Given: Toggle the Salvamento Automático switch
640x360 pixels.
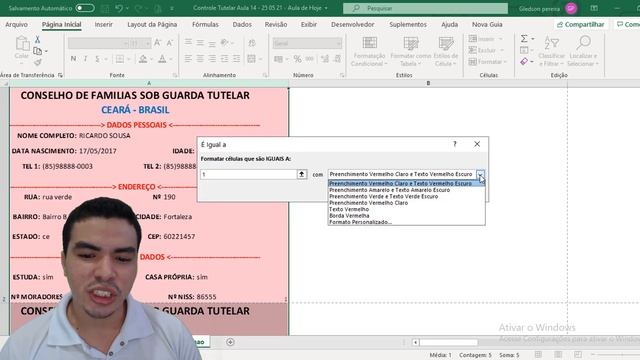Looking at the screenshot, I should pos(85,8).
